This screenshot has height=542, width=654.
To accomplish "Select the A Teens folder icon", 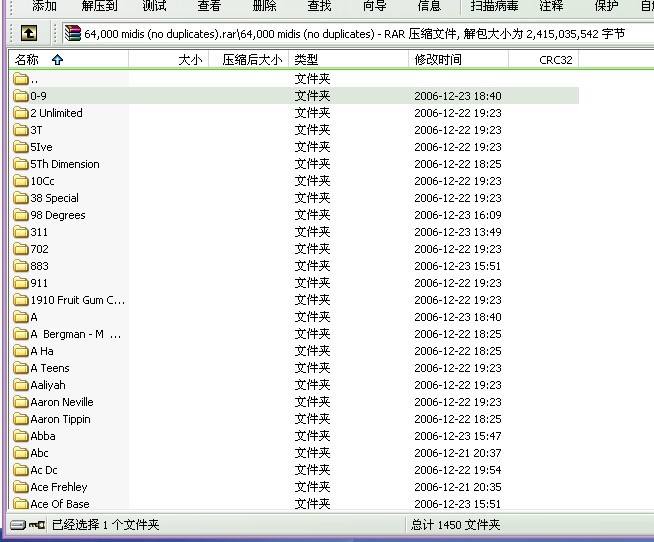I will tap(20, 368).
